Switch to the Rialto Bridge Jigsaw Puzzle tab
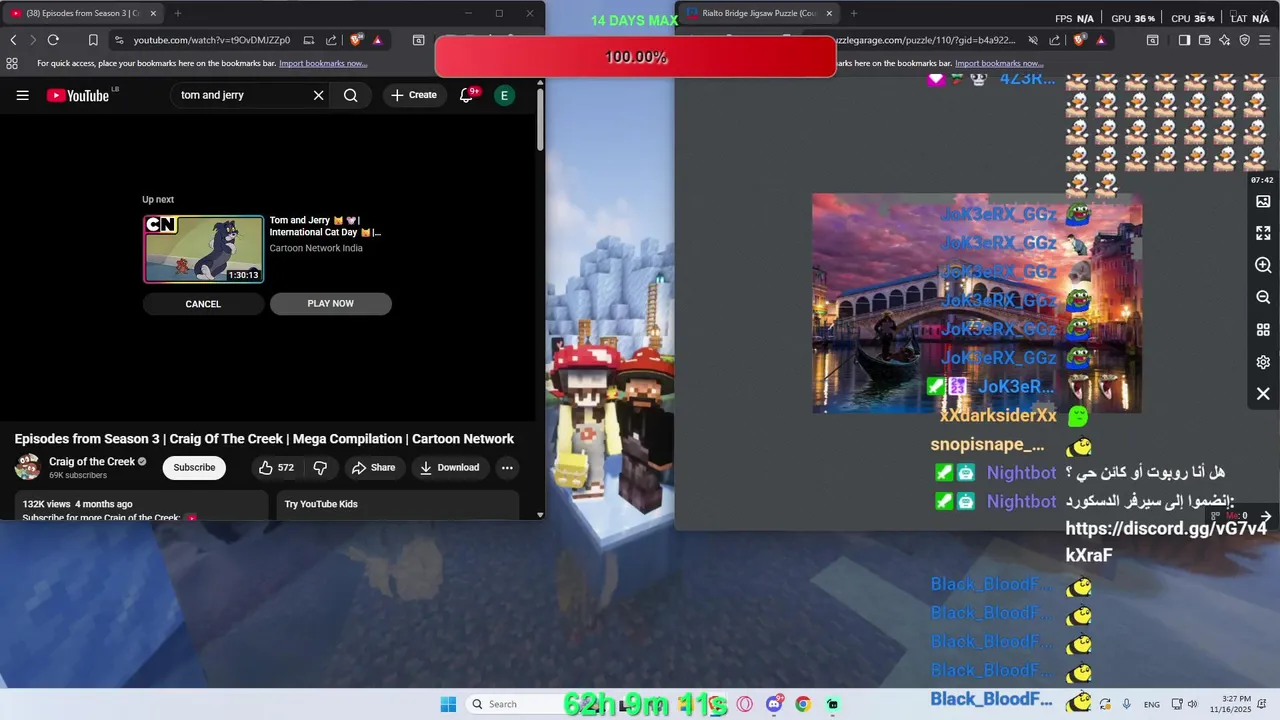1280x720 pixels. pyautogui.click(x=758, y=13)
